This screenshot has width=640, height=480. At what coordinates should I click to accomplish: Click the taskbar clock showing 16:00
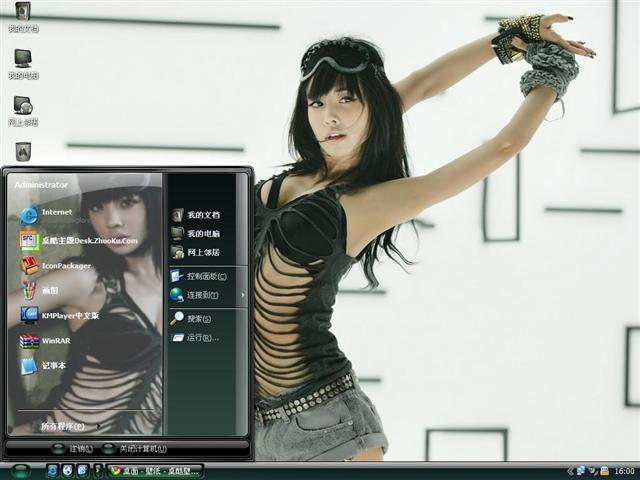tap(624, 470)
